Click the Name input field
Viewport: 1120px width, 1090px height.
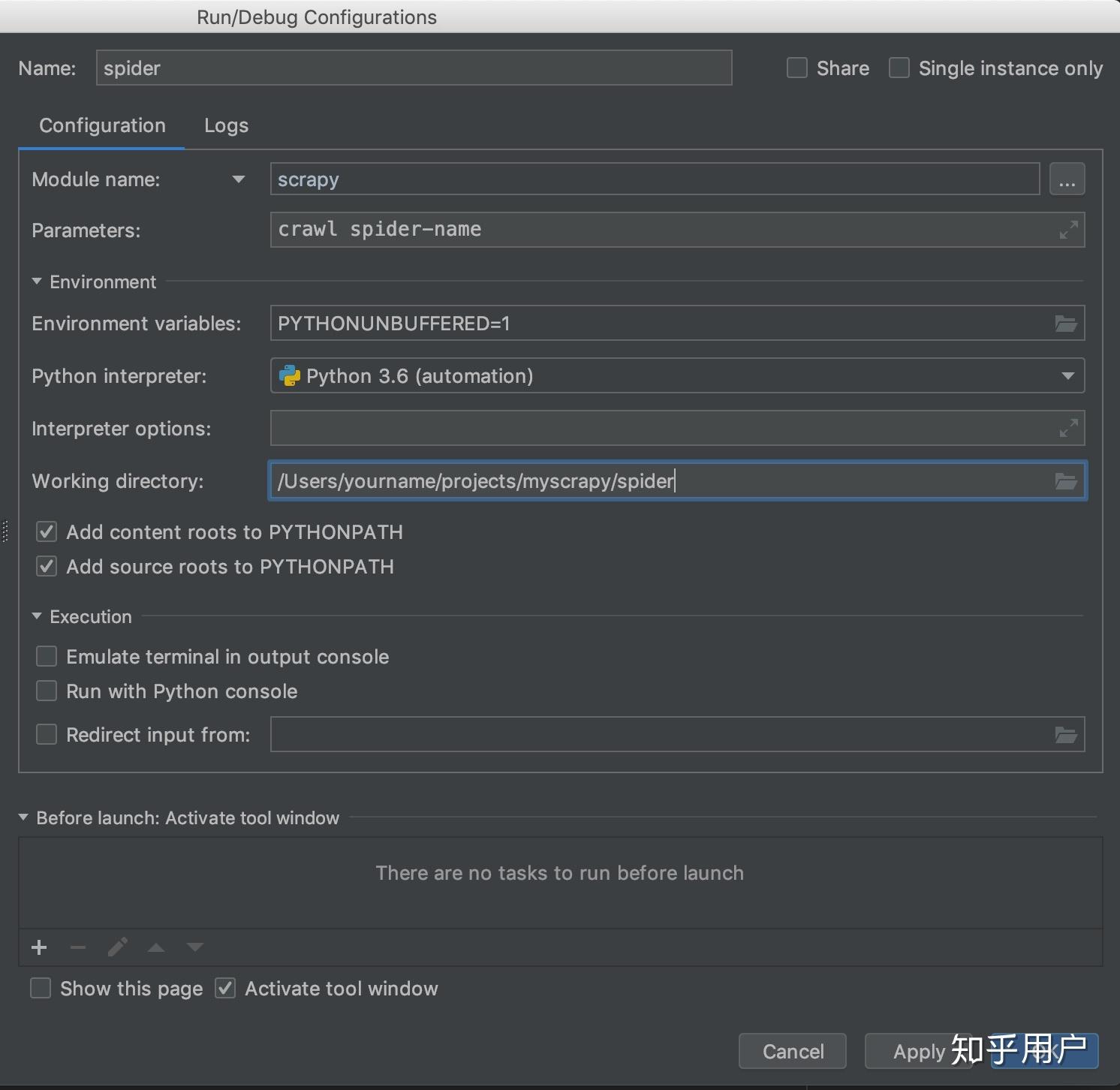click(x=414, y=68)
